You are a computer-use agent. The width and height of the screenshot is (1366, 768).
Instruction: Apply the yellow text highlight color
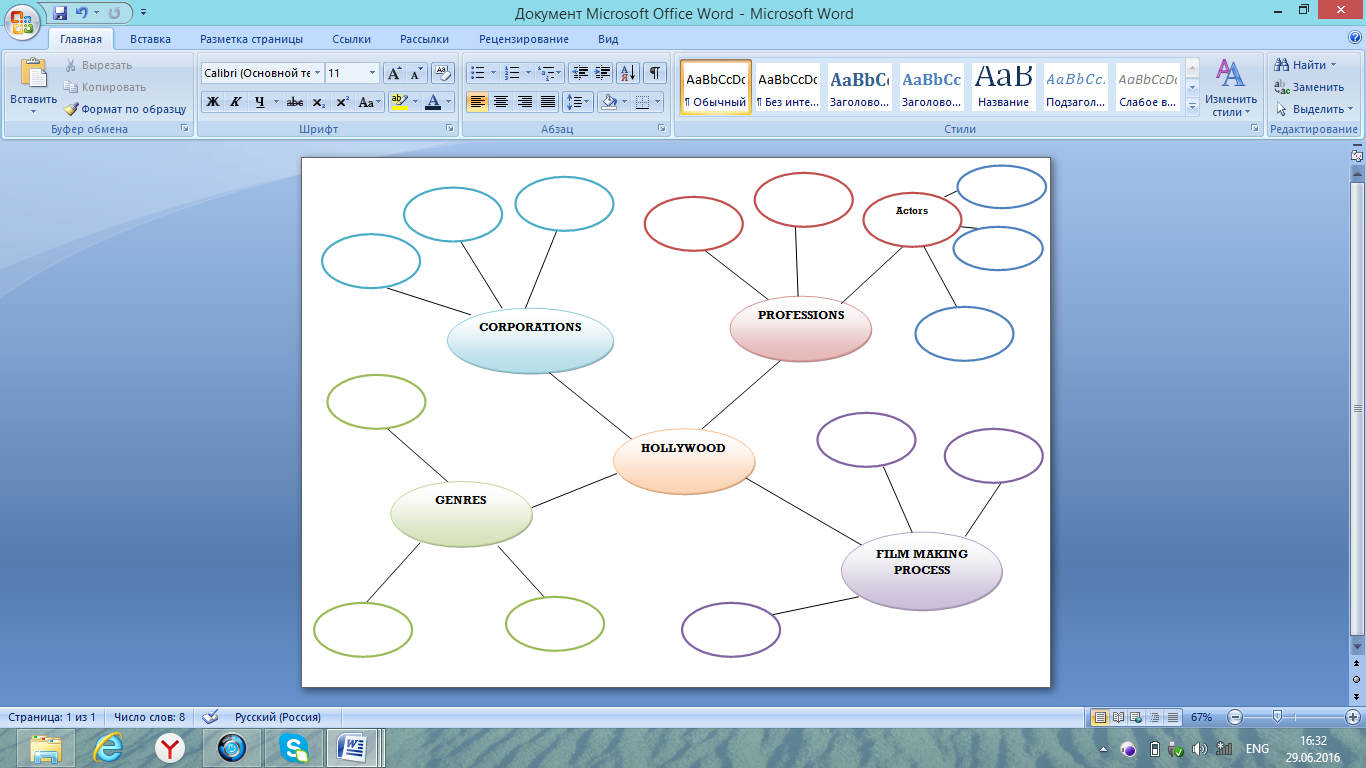click(x=398, y=102)
